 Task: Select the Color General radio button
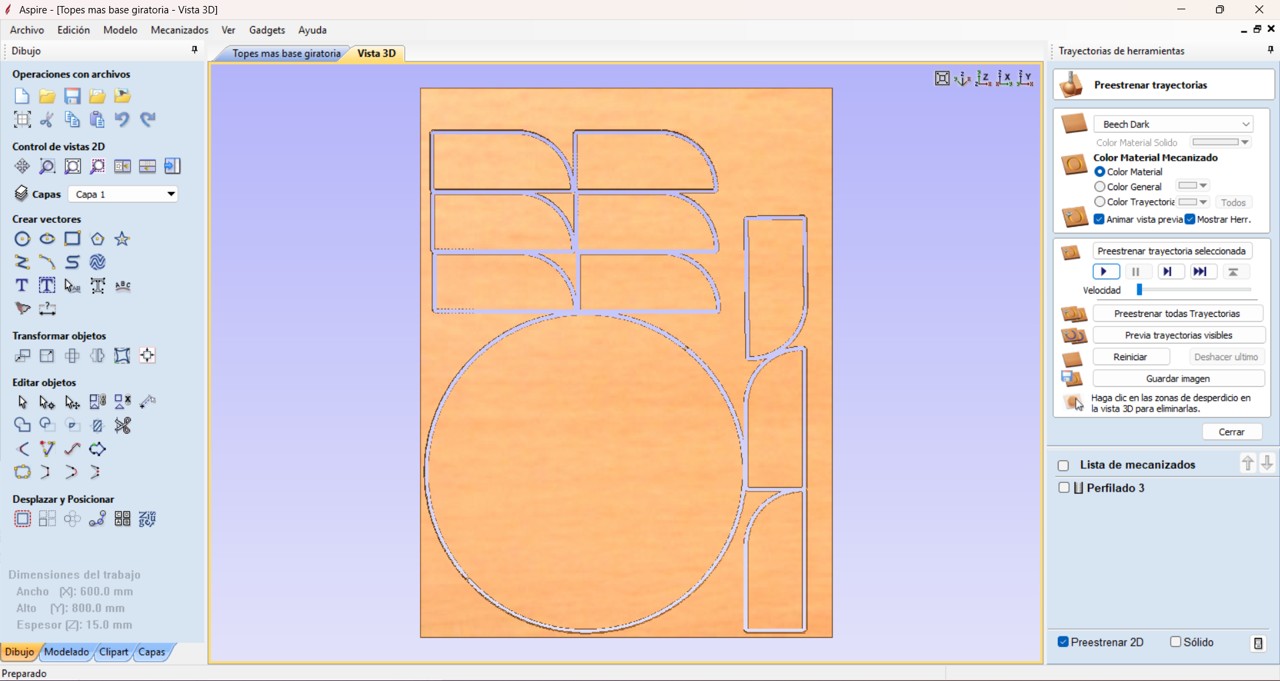click(x=1100, y=187)
